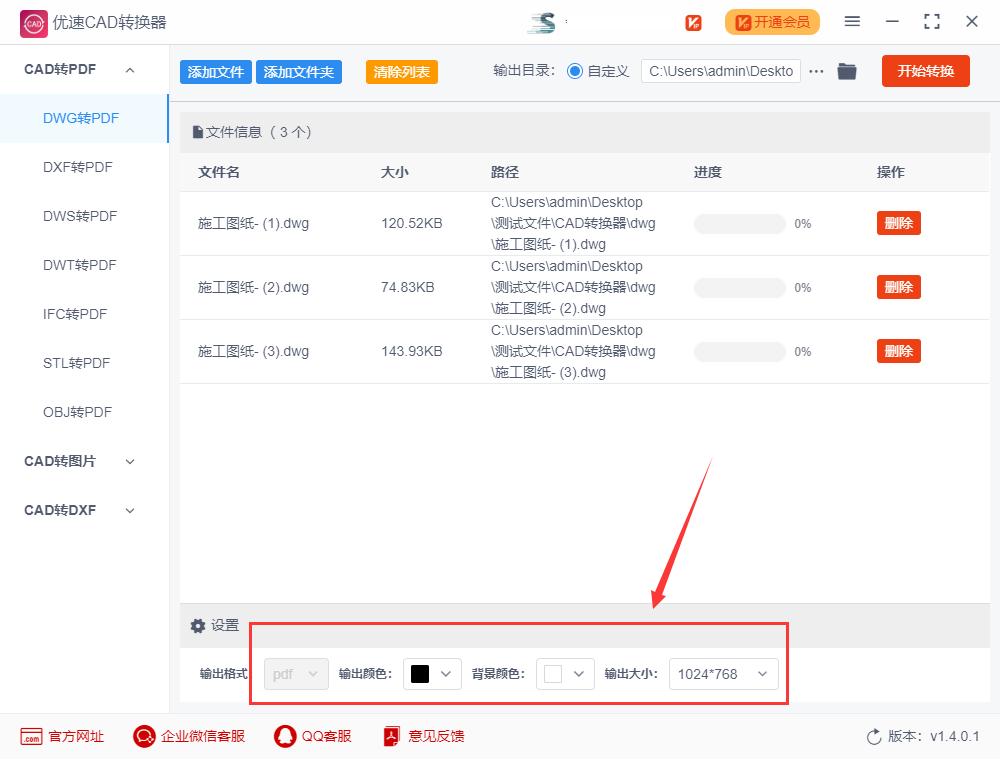Click the 开始转换 start conversion button
The height and width of the screenshot is (760, 1000).
tap(925, 71)
